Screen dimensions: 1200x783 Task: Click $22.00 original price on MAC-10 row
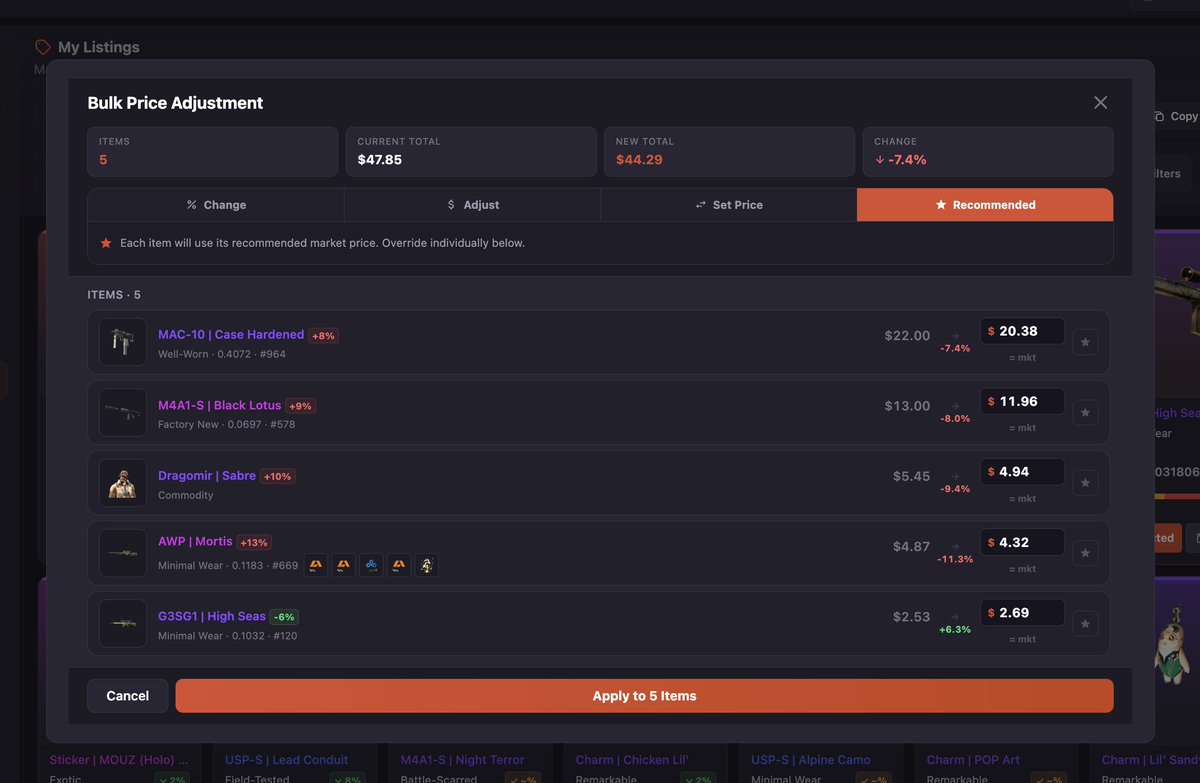907,336
